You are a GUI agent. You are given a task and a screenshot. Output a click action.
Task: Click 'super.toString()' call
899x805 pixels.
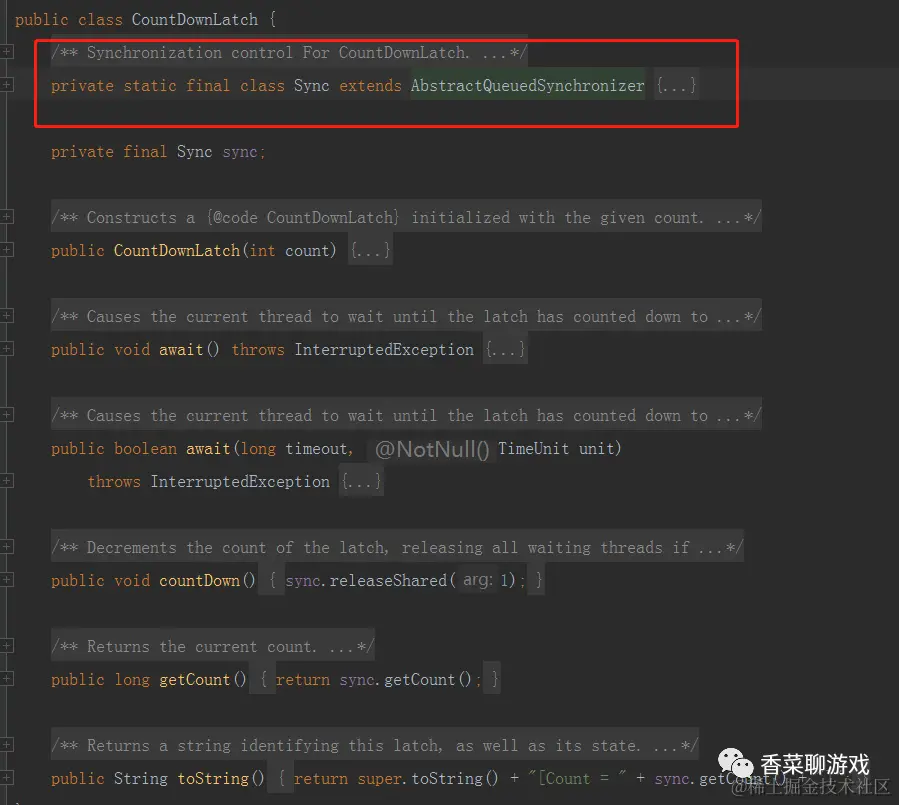point(428,778)
